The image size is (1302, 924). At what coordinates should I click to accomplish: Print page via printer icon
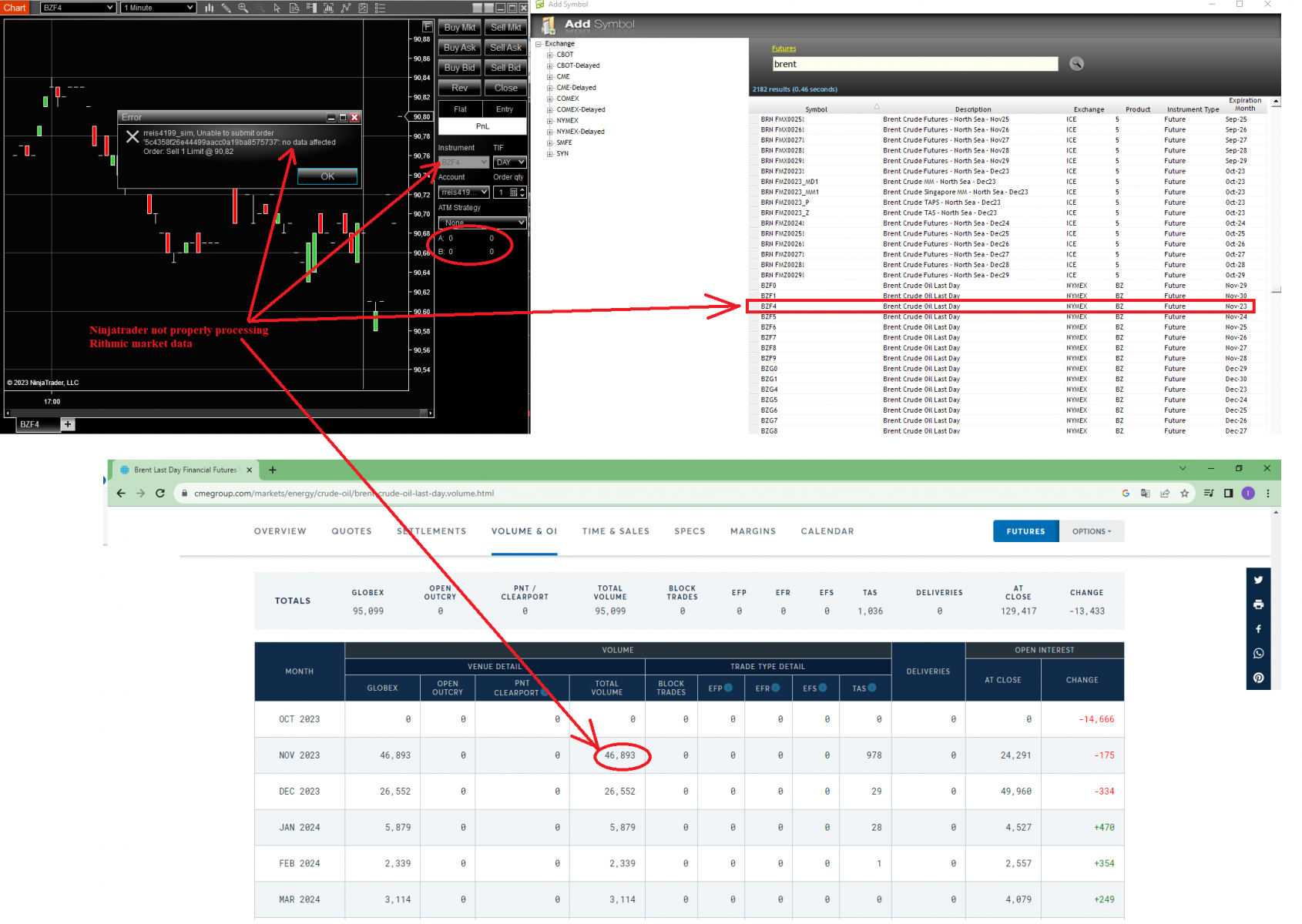click(1258, 604)
